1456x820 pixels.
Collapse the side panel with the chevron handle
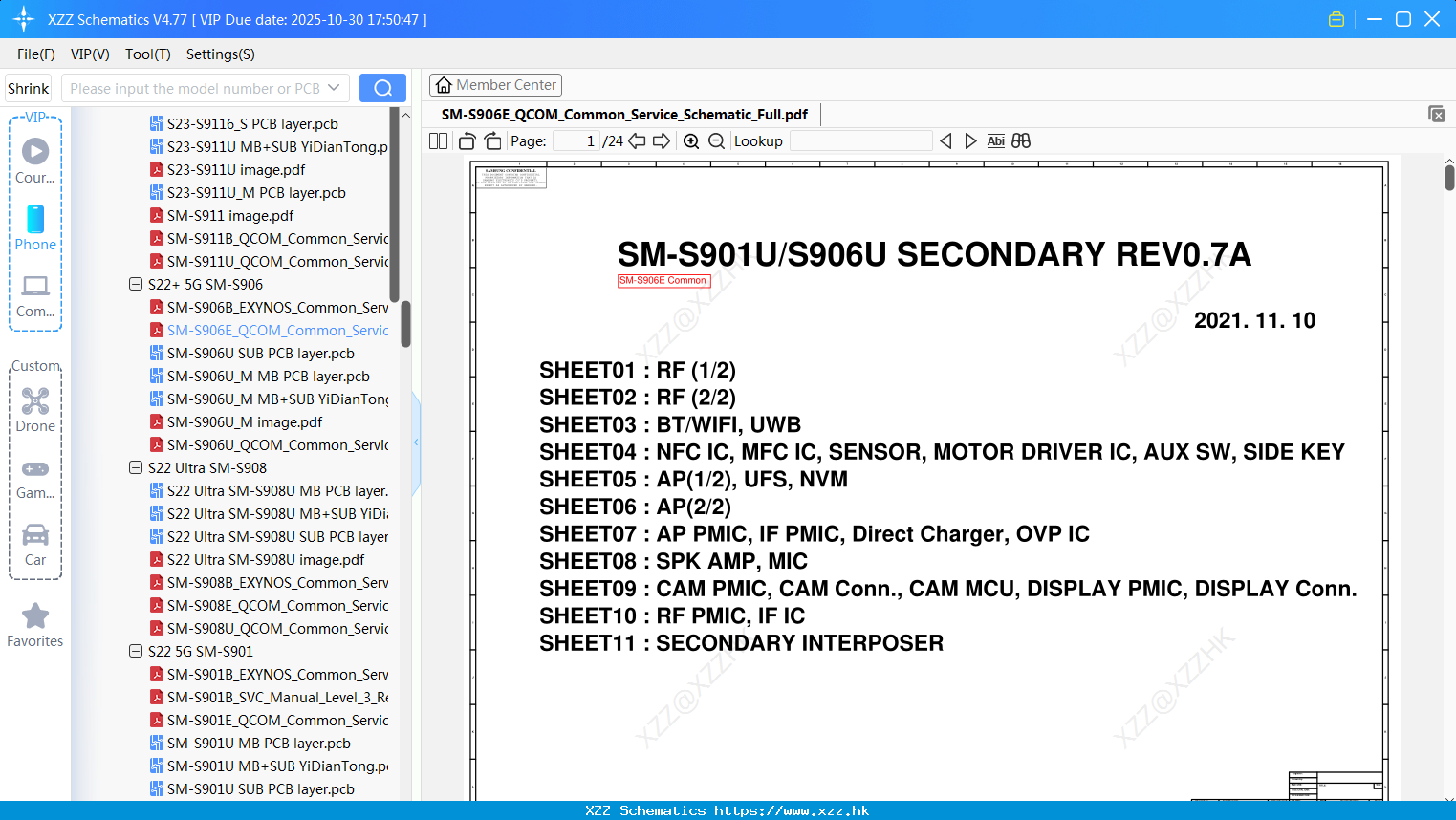click(416, 442)
